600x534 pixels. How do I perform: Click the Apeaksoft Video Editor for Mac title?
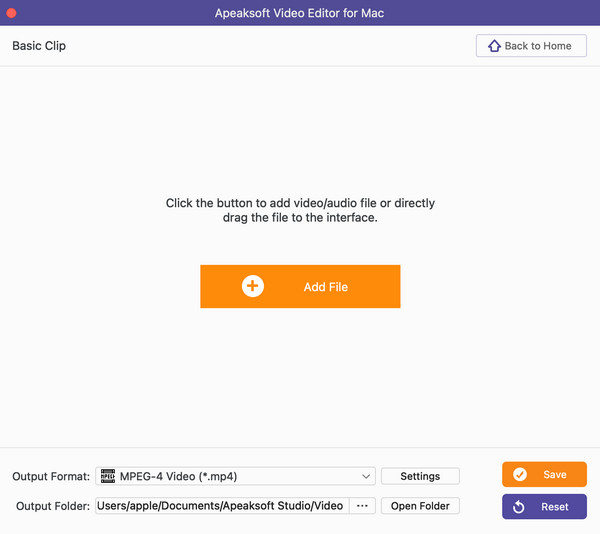(299, 13)
